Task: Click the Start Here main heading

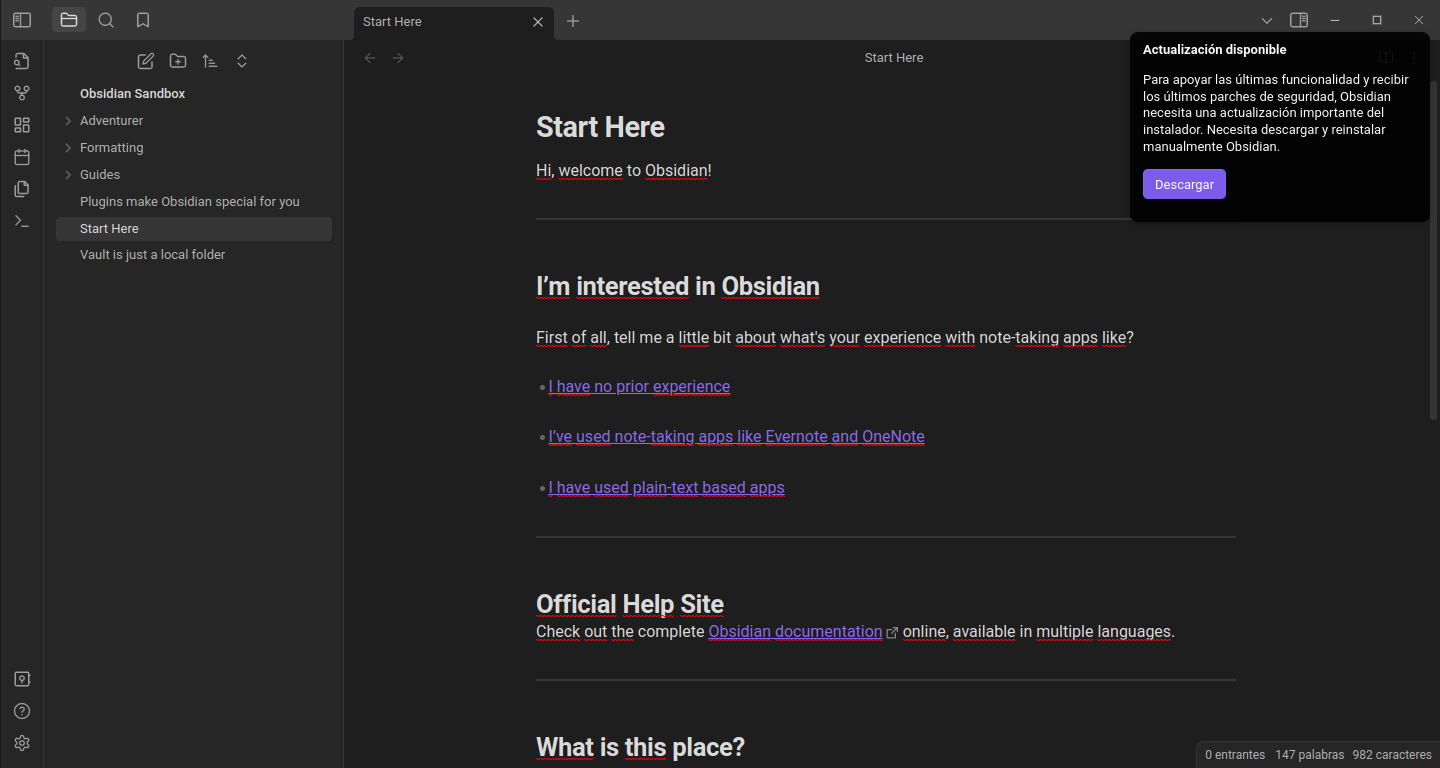Action: [600, 127]
